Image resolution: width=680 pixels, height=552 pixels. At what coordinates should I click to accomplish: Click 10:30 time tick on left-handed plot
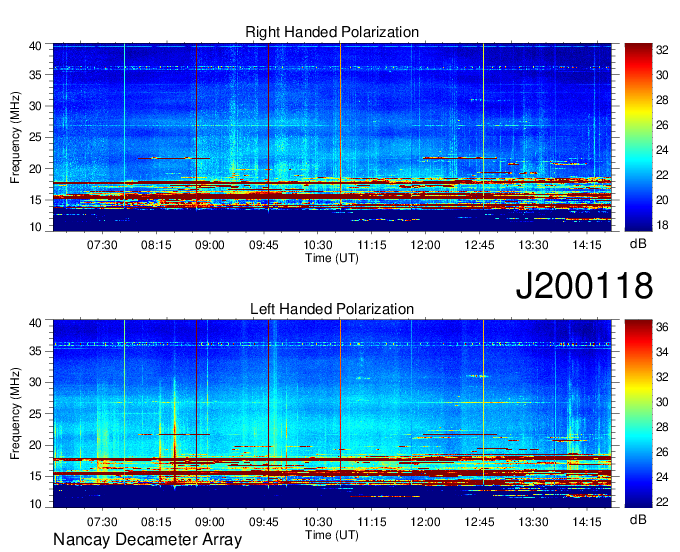click(x=317, y=522)
